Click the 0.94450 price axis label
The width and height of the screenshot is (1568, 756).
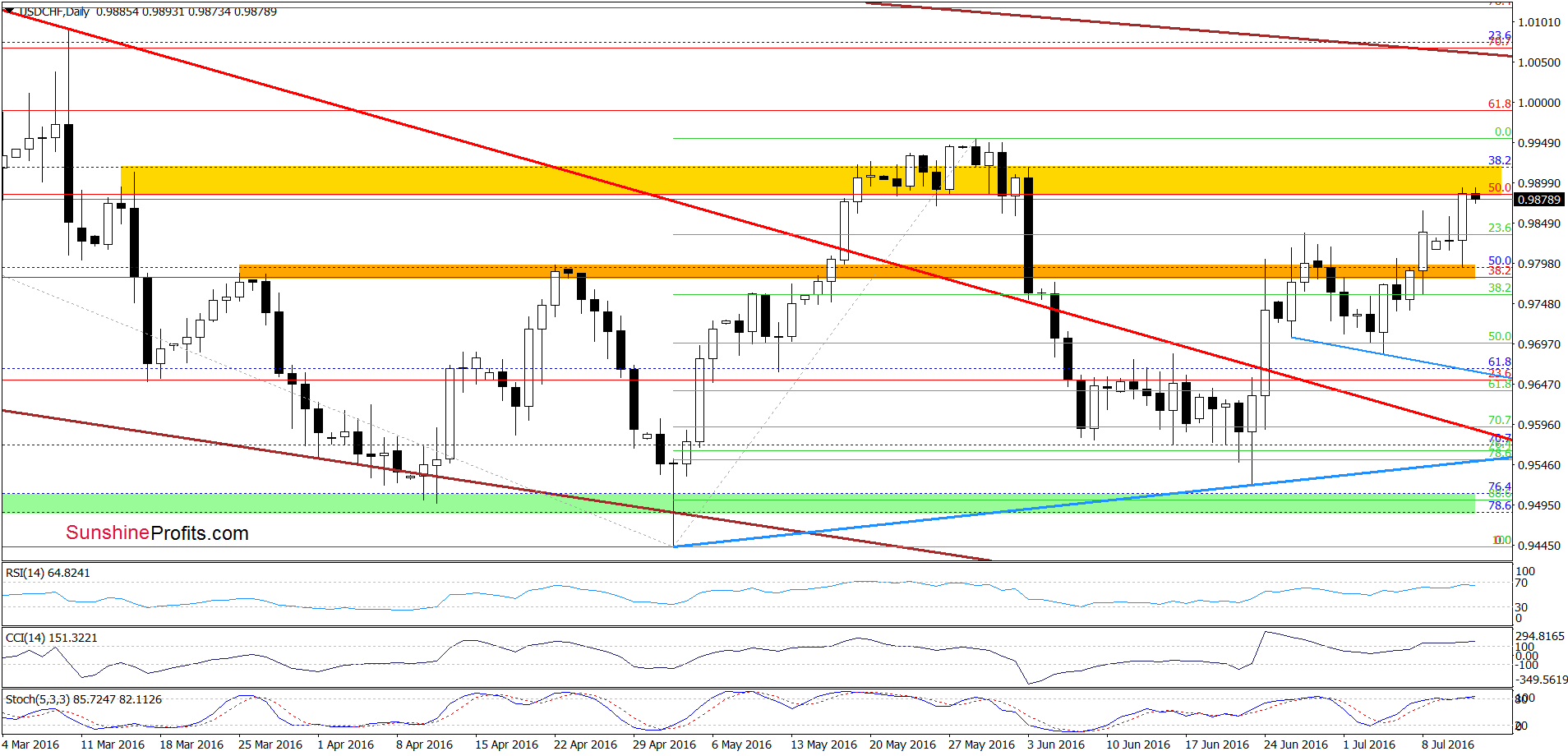click(1538, 546)
